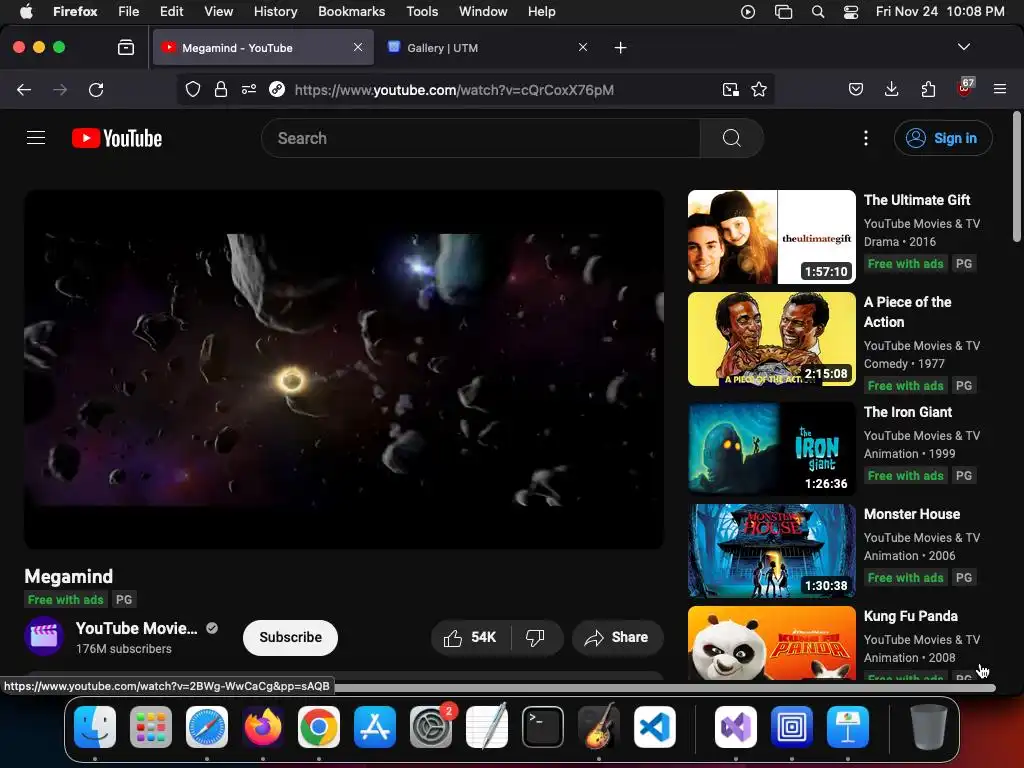The height and width of the screenshot is (768, 1024).
Task: Reload the page in Firefox
Action: click(x=96, y=89)
